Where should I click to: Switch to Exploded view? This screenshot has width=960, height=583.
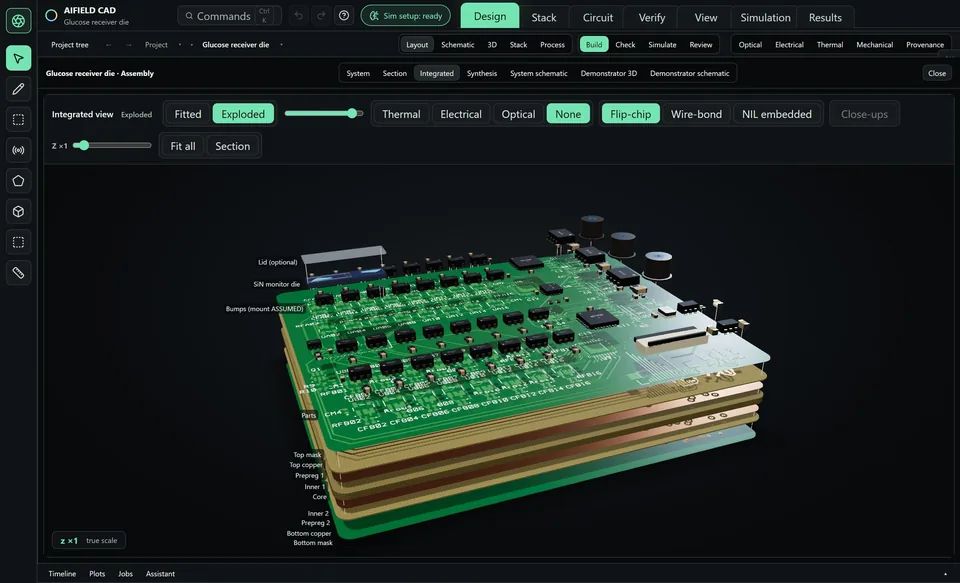tap(243, 114)
